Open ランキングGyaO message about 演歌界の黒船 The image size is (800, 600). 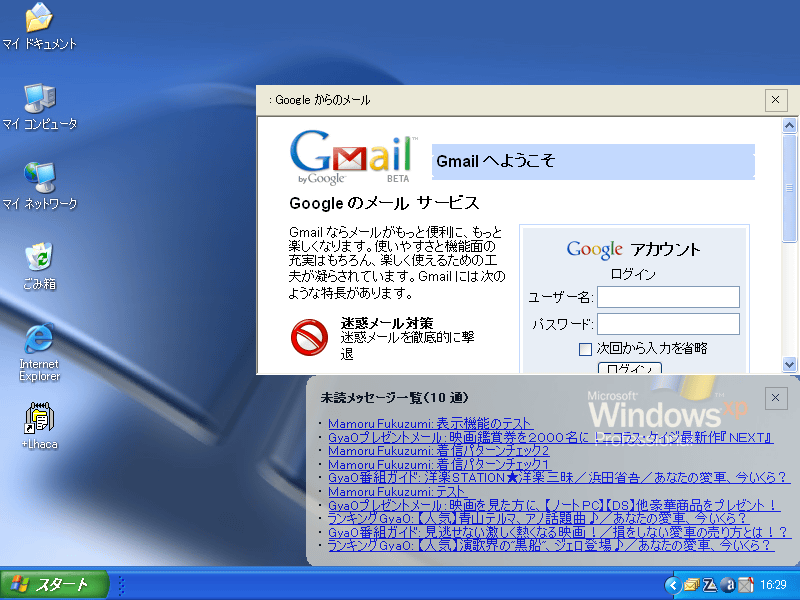tap(551, 545)
